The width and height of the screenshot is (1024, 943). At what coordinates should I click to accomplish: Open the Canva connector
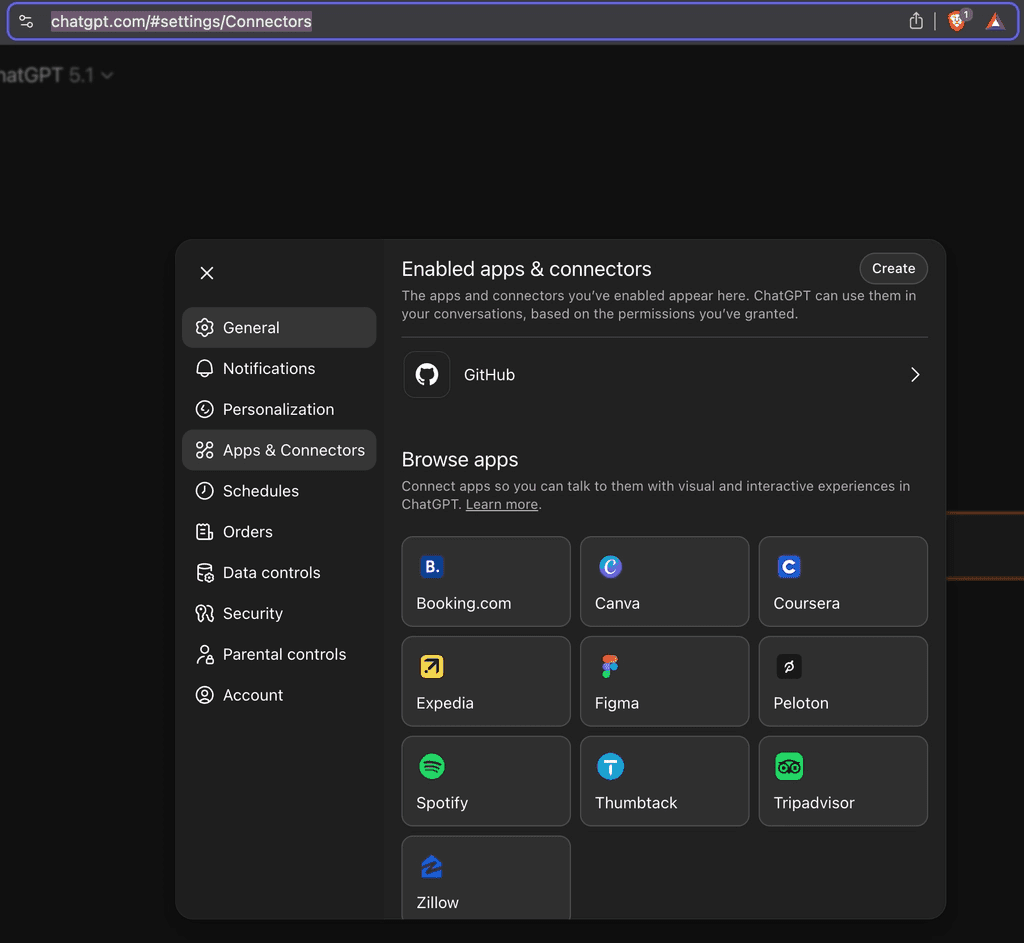[x=664, y=581]
